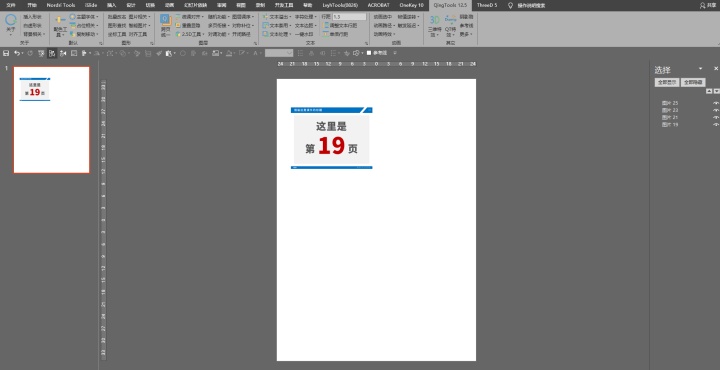
Task: Select 图片 19 in the selection pane
Action: [670, 124]
